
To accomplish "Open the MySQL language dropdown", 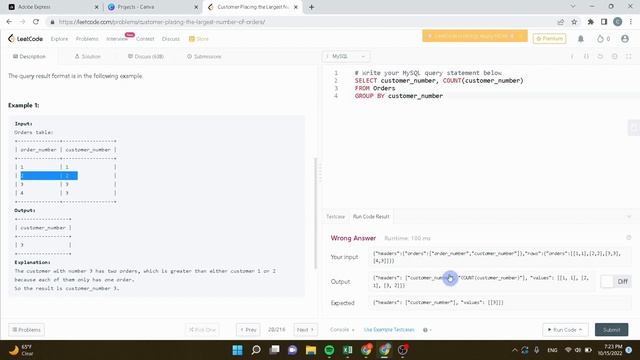I will 346,56.
